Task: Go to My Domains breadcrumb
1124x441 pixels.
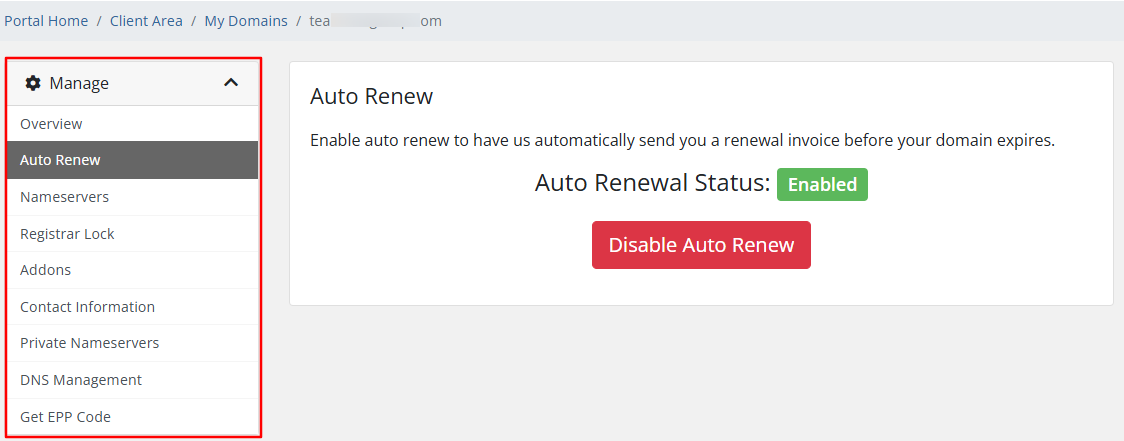Action: 246,21
